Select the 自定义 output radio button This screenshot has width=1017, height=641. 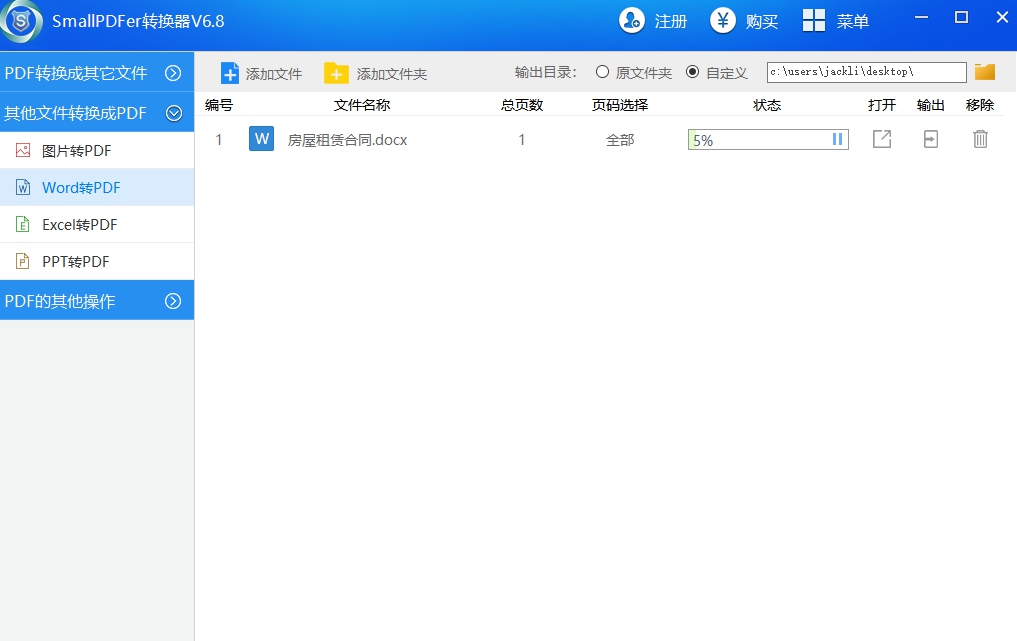(x=691, y=71)
